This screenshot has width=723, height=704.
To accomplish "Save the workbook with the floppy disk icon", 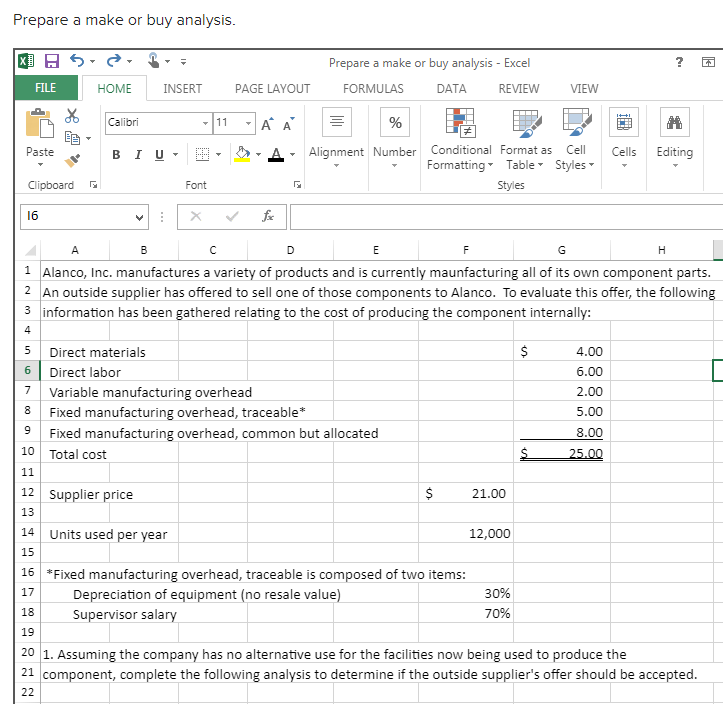I will [x=52, y=61].
